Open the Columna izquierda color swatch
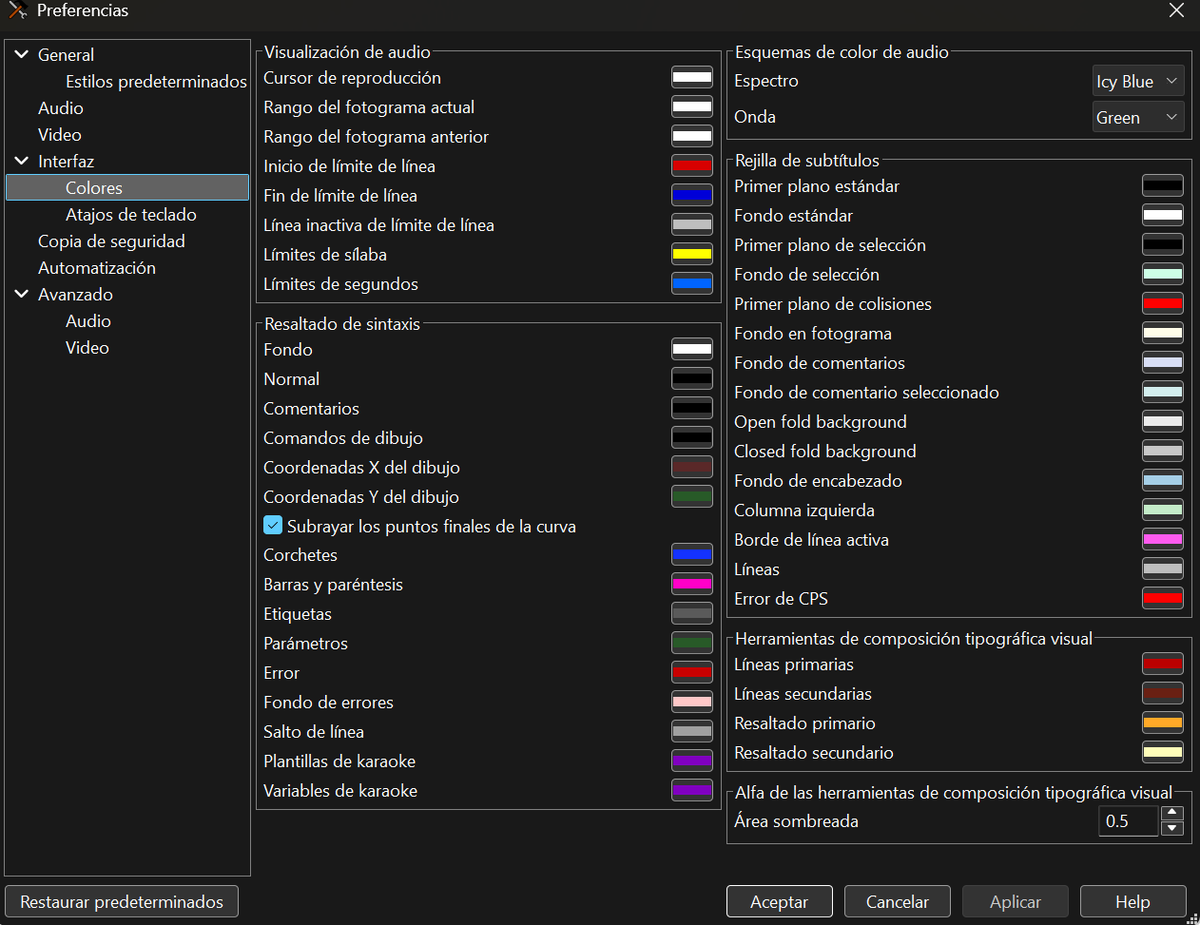Screen dimensions: 1200x925 click(1163, 511)
